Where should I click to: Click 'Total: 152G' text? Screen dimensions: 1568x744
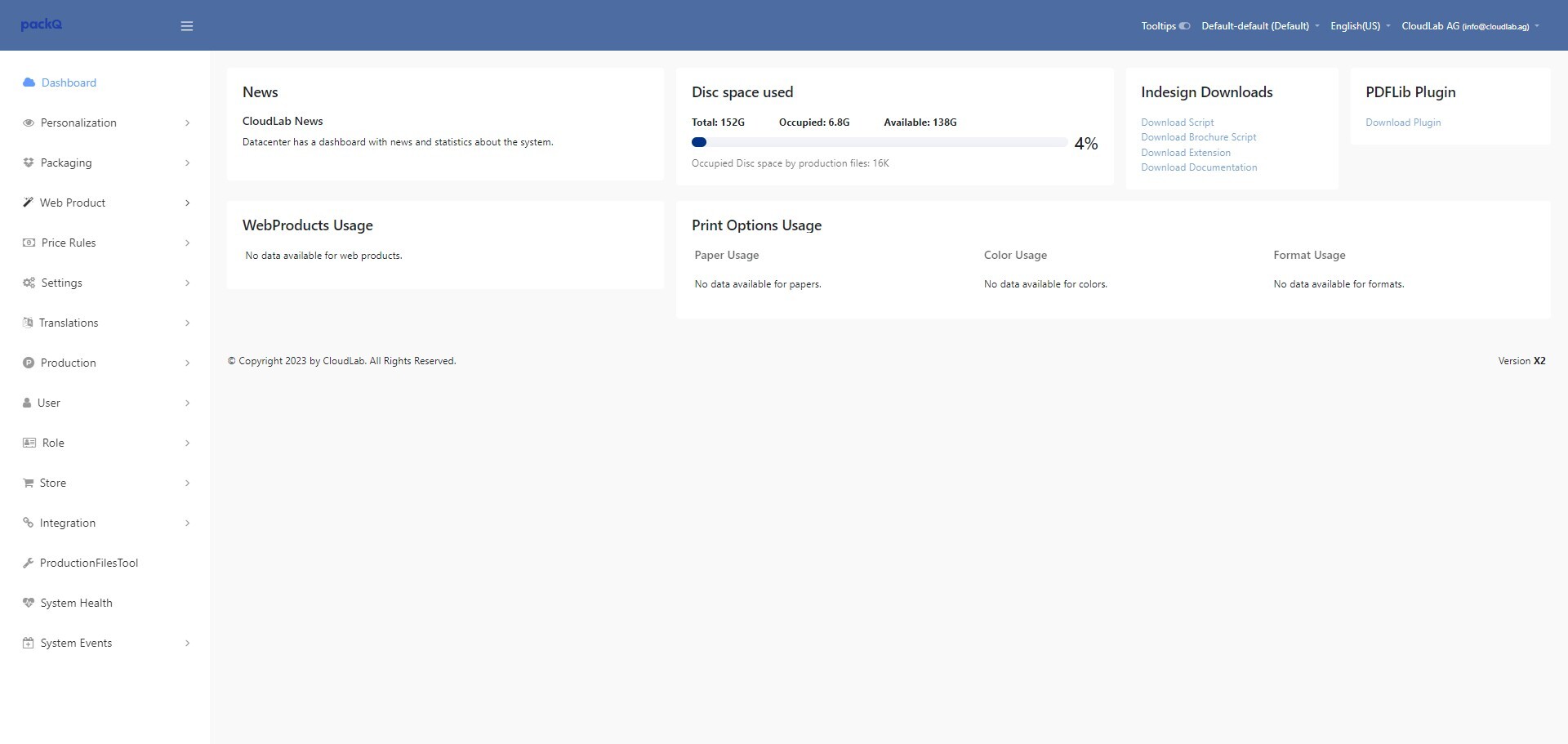[718, 123]
